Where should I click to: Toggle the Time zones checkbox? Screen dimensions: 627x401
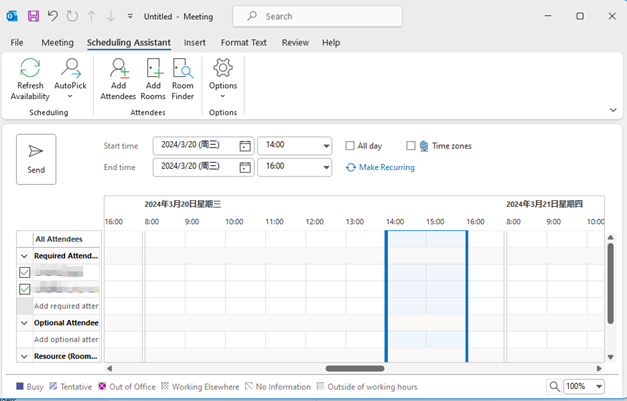click(x=411, y=146)
